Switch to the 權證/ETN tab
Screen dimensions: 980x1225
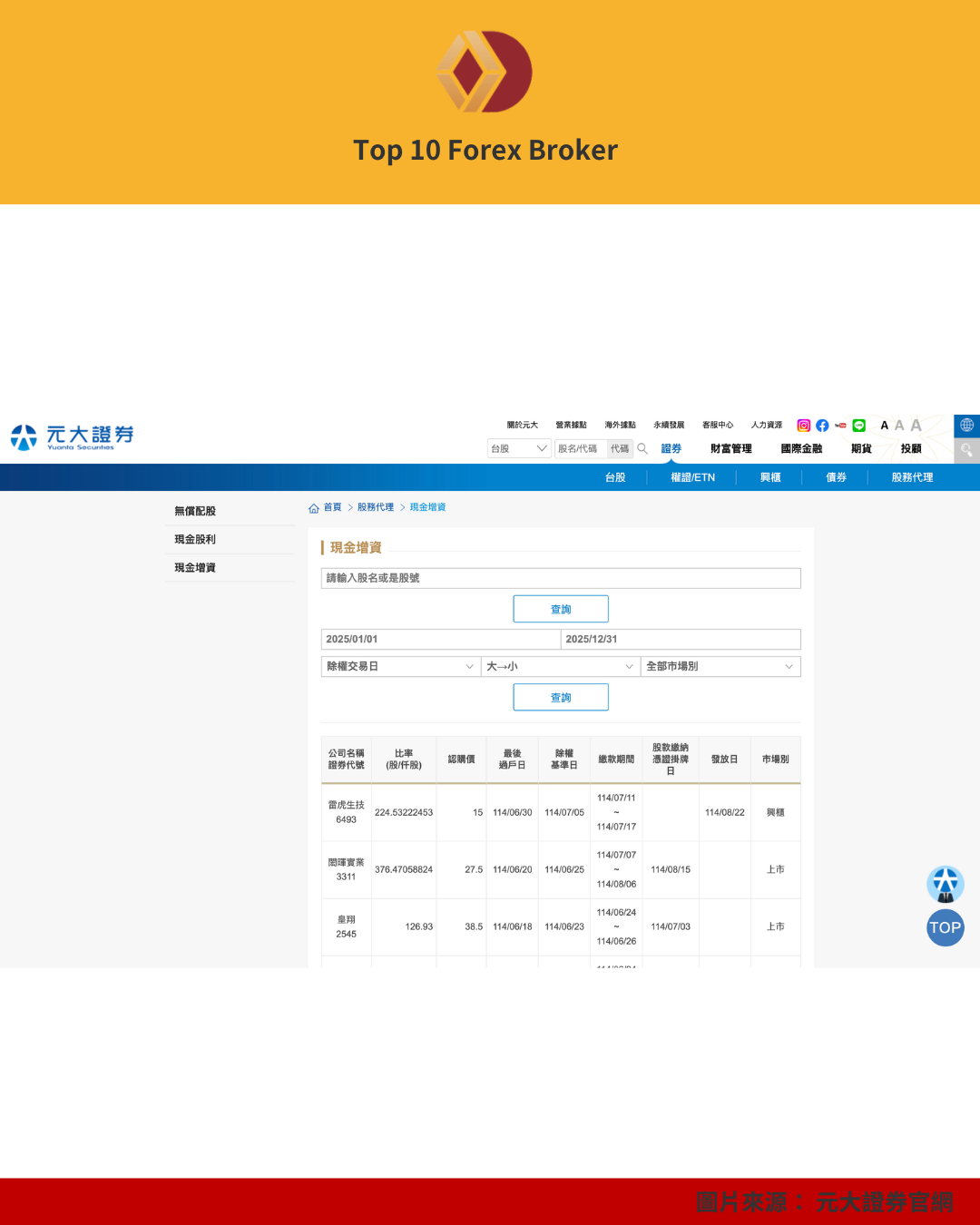point(692,477)
